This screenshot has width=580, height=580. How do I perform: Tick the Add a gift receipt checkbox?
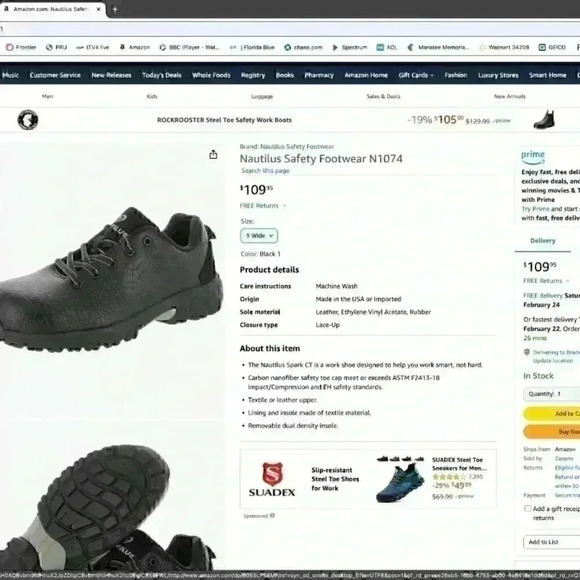(x=527, y=508)
